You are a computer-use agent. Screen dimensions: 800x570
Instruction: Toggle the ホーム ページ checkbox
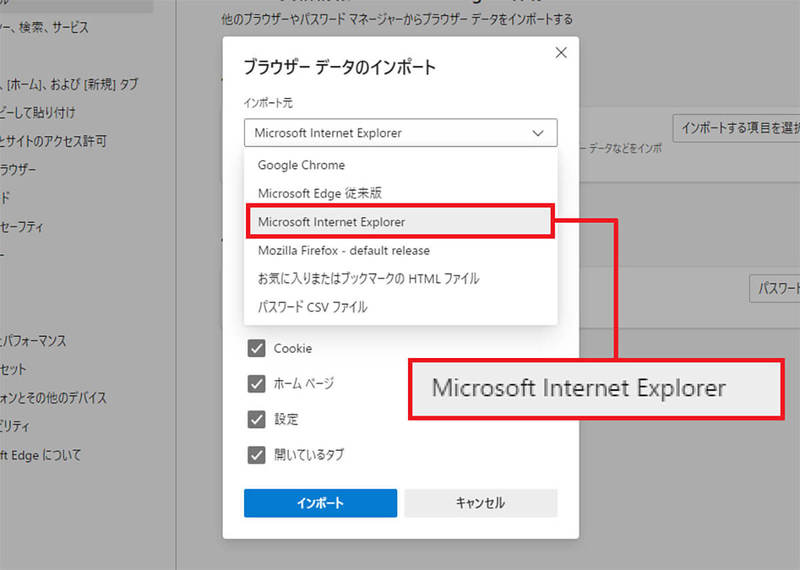click(x=256, y=384)
